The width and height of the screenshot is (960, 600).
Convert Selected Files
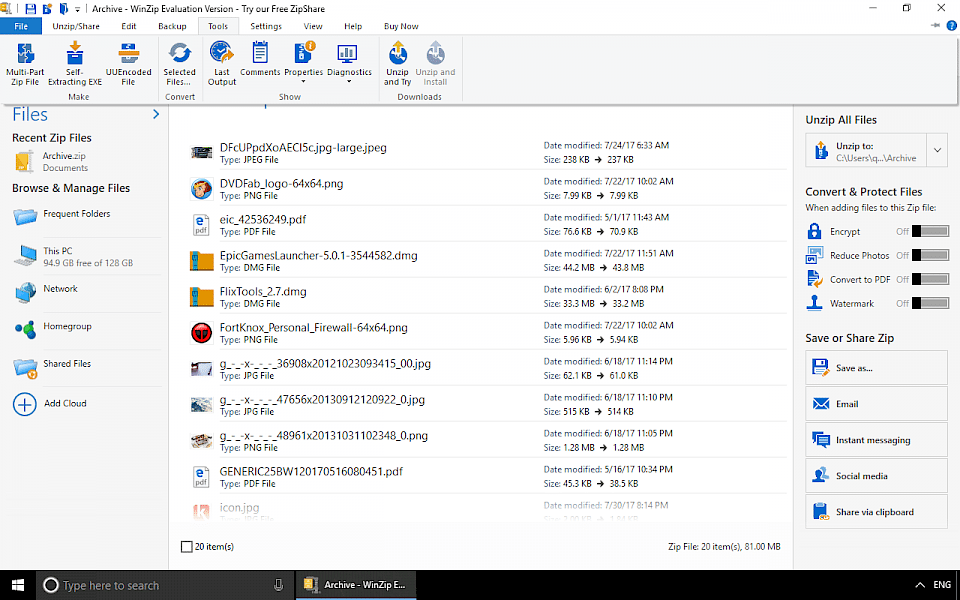coord(179,64)
